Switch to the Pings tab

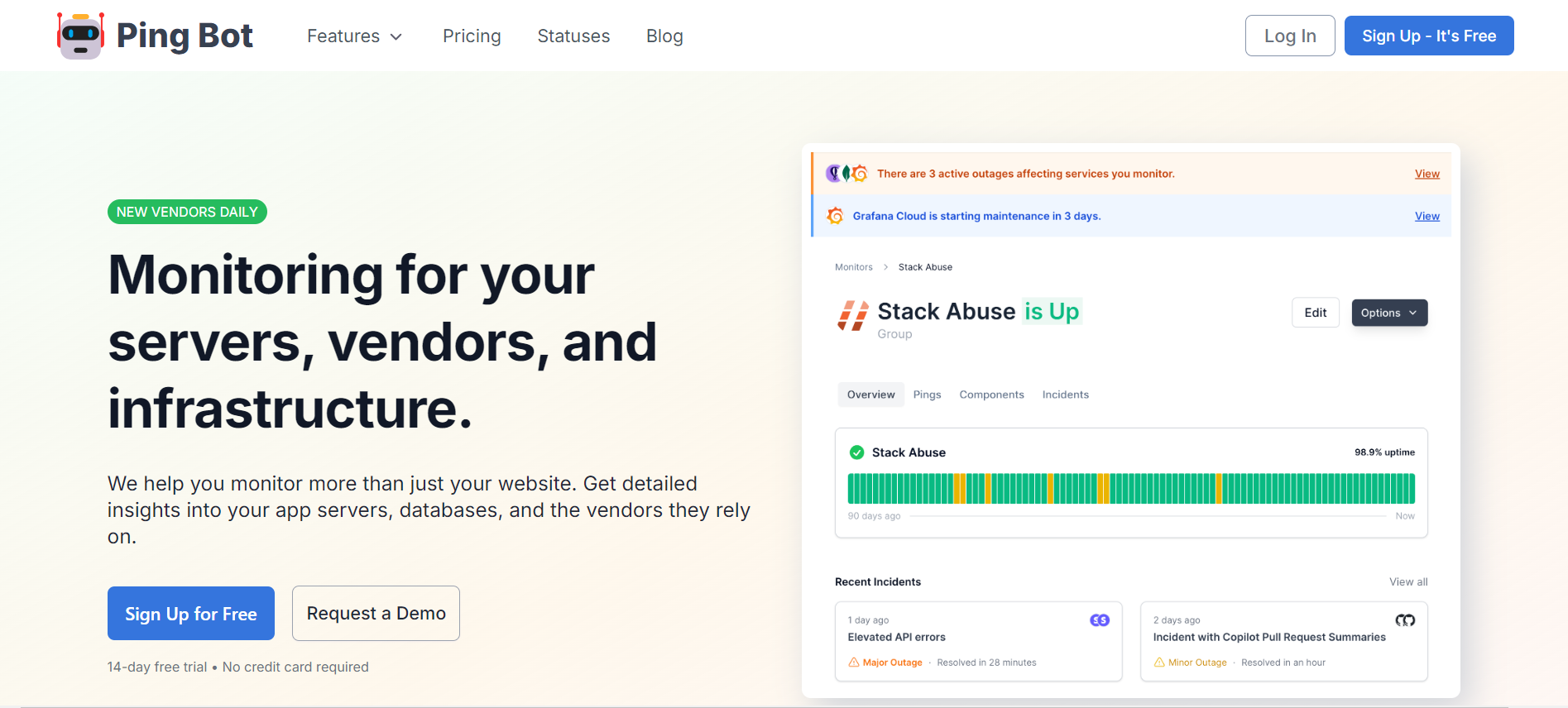pyautogui.click(x=927, y=395)
